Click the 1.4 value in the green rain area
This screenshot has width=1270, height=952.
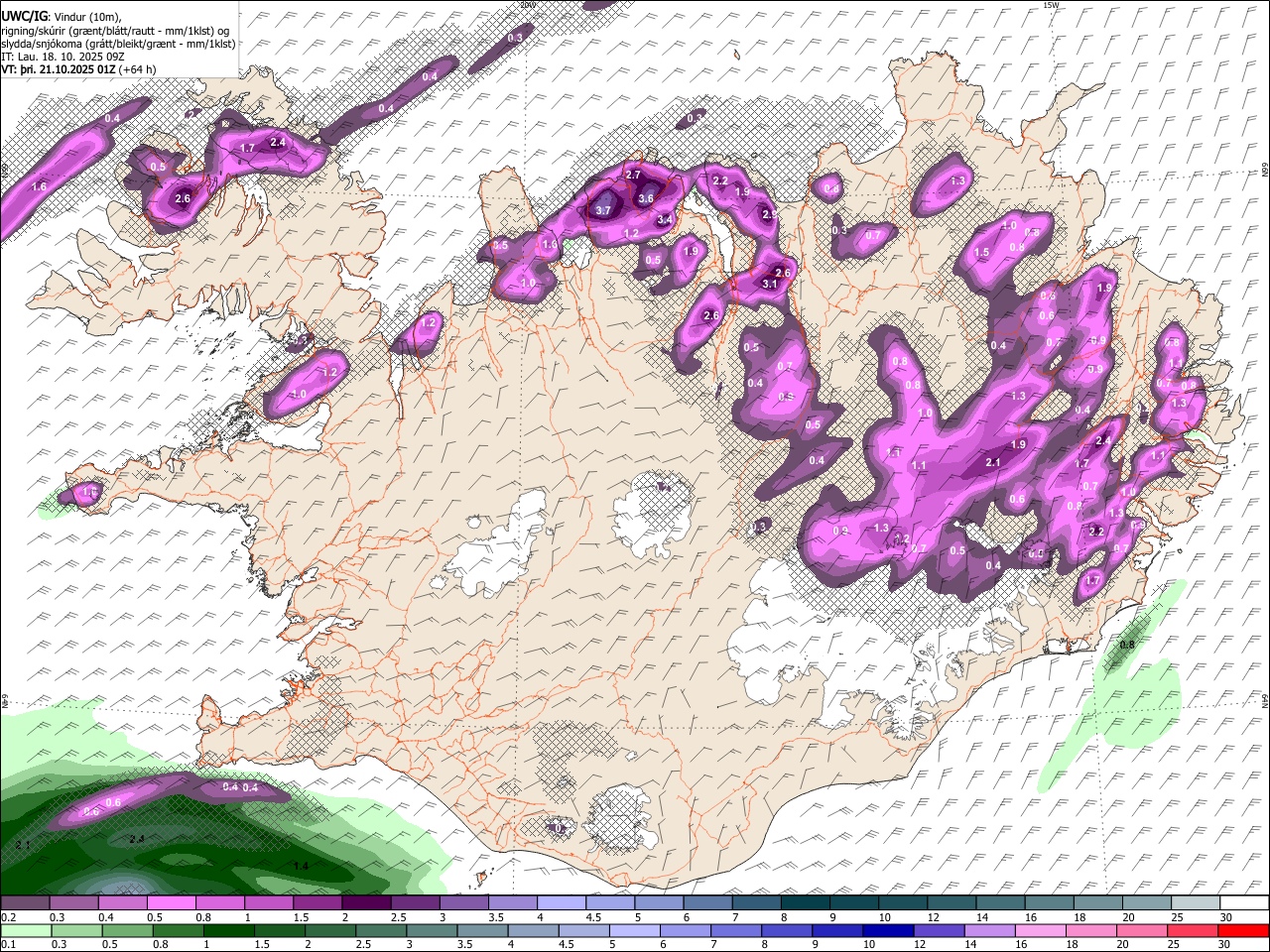click(302, 866)
